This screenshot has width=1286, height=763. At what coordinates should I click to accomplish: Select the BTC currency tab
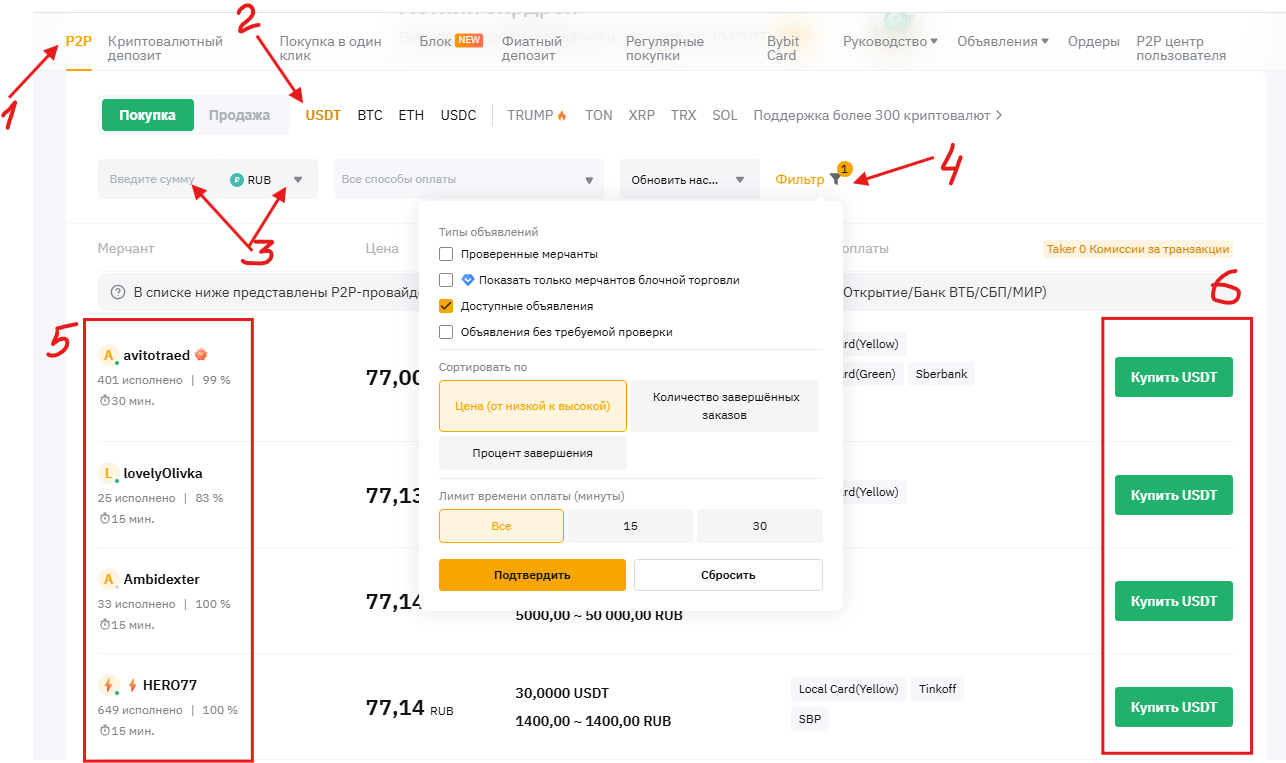tap(370, 115)
